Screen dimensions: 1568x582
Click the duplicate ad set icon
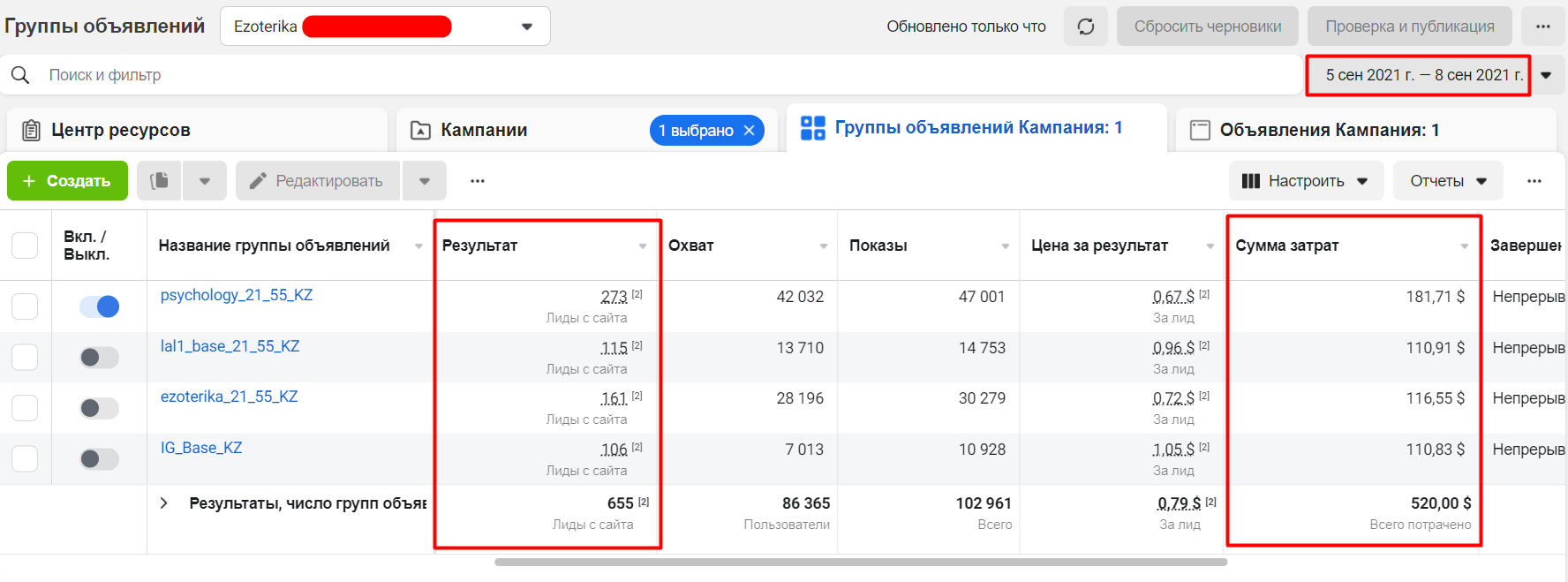coord(160,181)
